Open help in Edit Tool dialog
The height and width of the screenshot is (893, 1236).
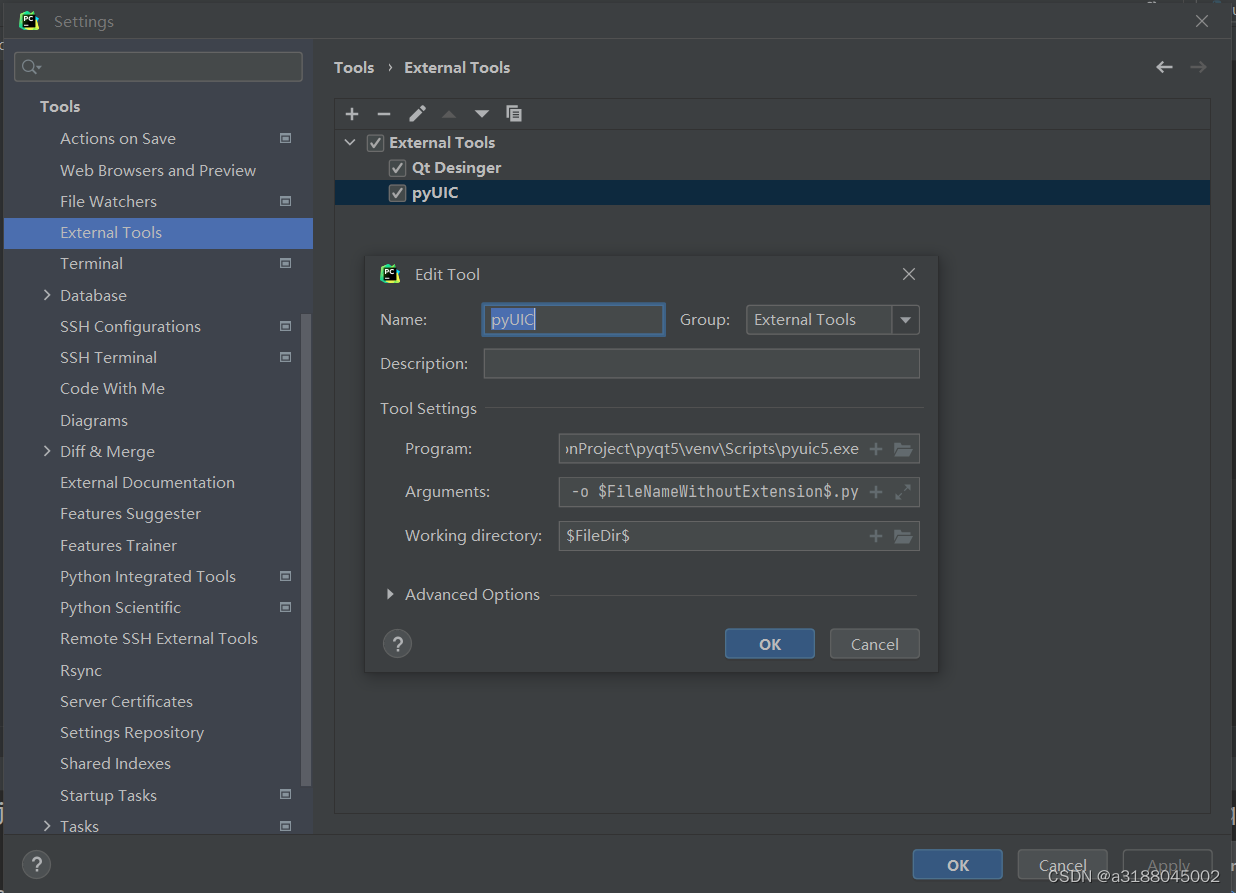pos(397,644)
